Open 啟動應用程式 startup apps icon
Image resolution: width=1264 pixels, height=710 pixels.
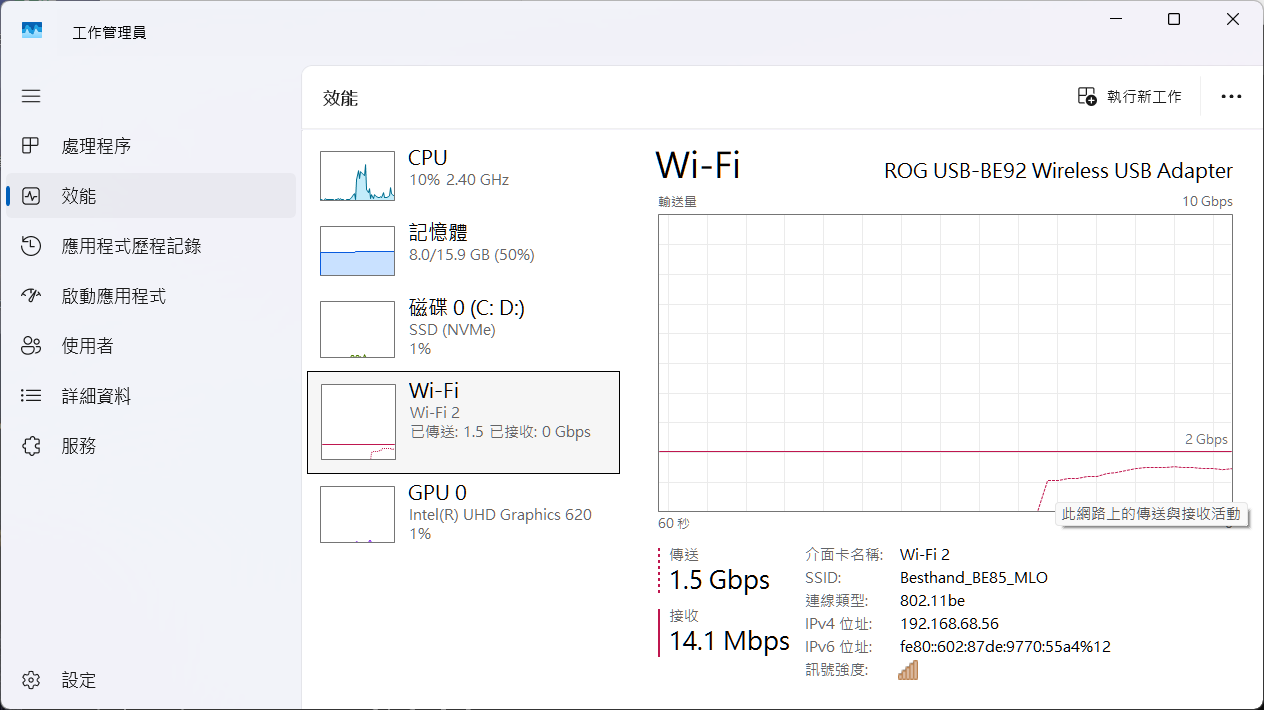coord(31,296)
